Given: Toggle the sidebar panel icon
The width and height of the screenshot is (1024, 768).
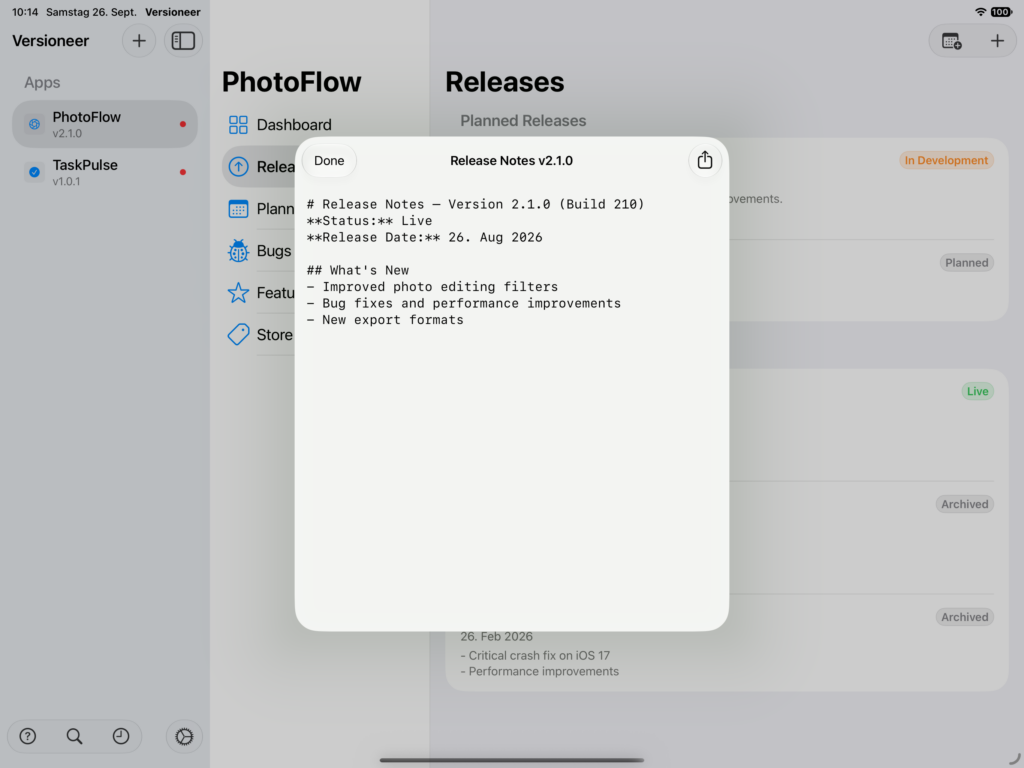Looking at the screenshot, I should 183,40.
